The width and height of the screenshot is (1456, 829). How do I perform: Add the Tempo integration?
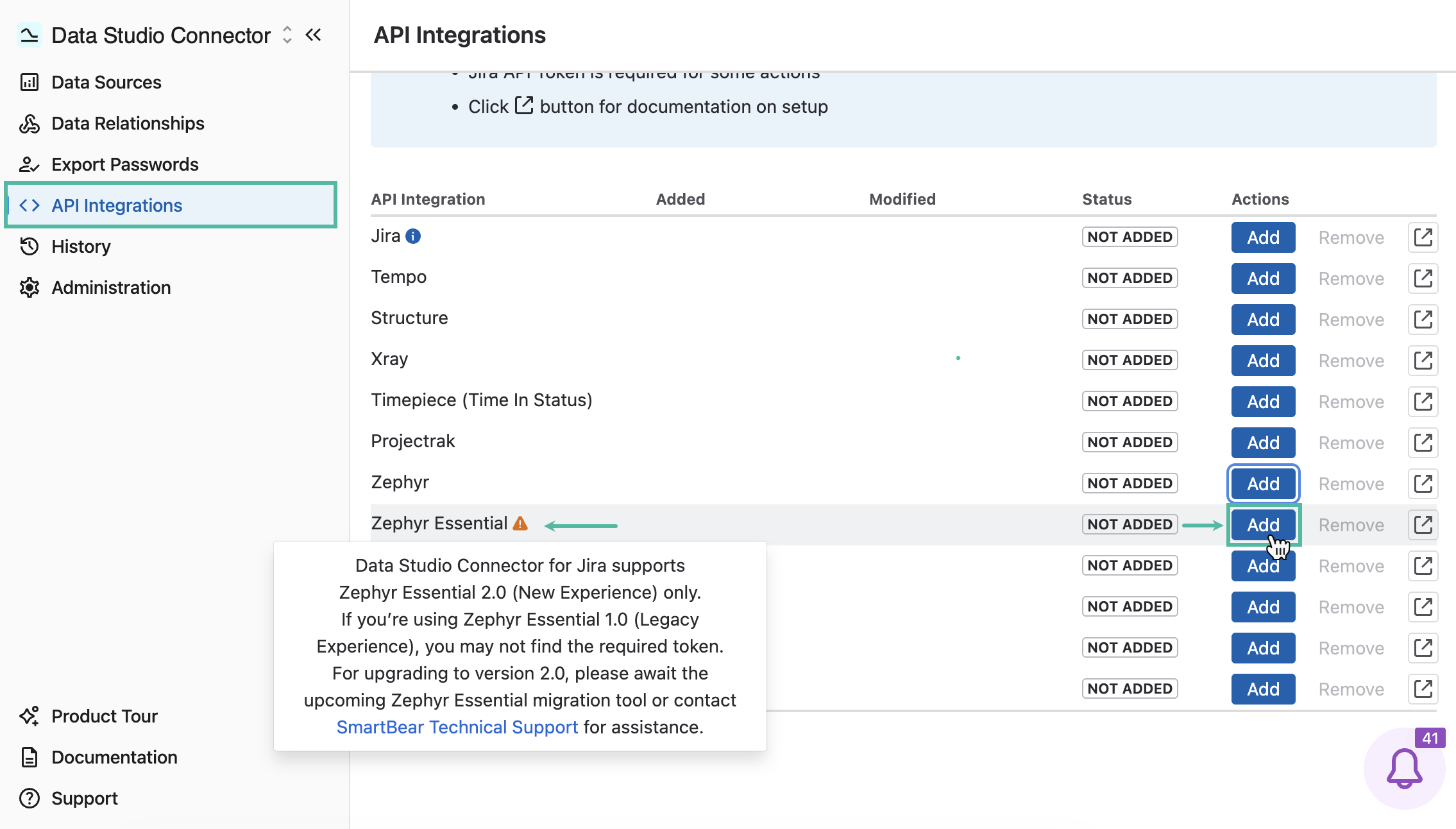(1263, 278)
